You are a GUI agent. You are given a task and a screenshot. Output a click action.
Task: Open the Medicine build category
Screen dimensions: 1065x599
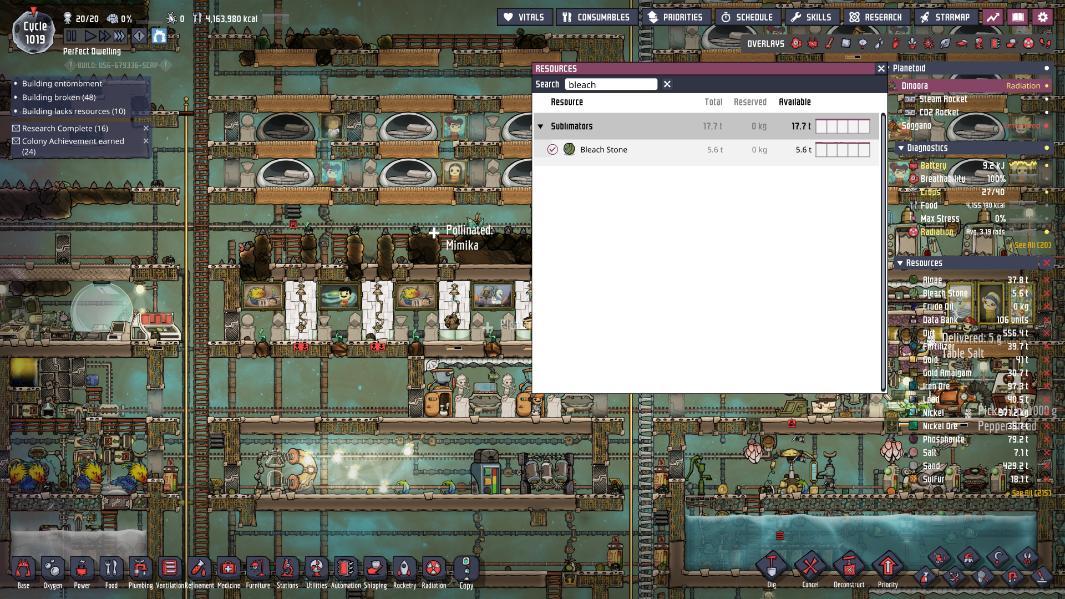(x=228, y=570)
